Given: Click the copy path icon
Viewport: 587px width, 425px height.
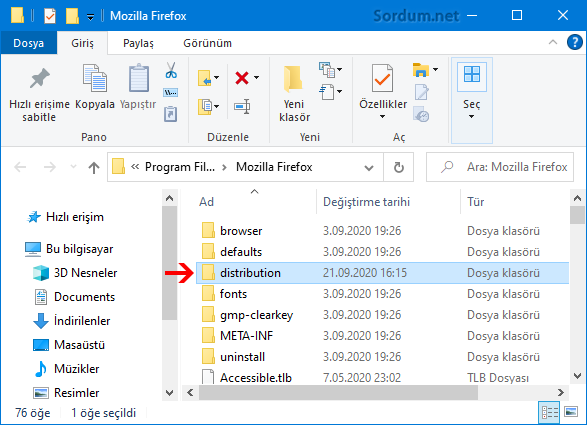Looking at the screenshot, I should click(x=171, y=92).
